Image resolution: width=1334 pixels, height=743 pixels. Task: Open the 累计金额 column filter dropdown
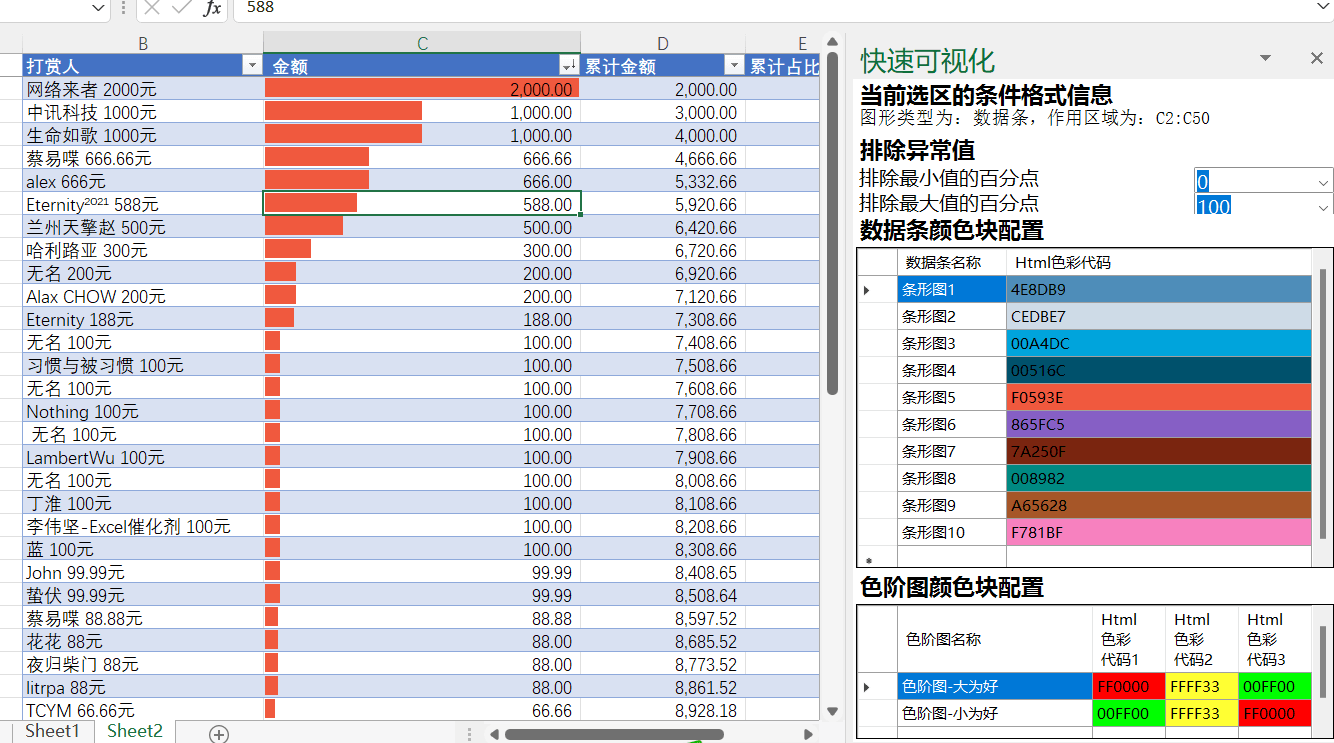point(734,66)
